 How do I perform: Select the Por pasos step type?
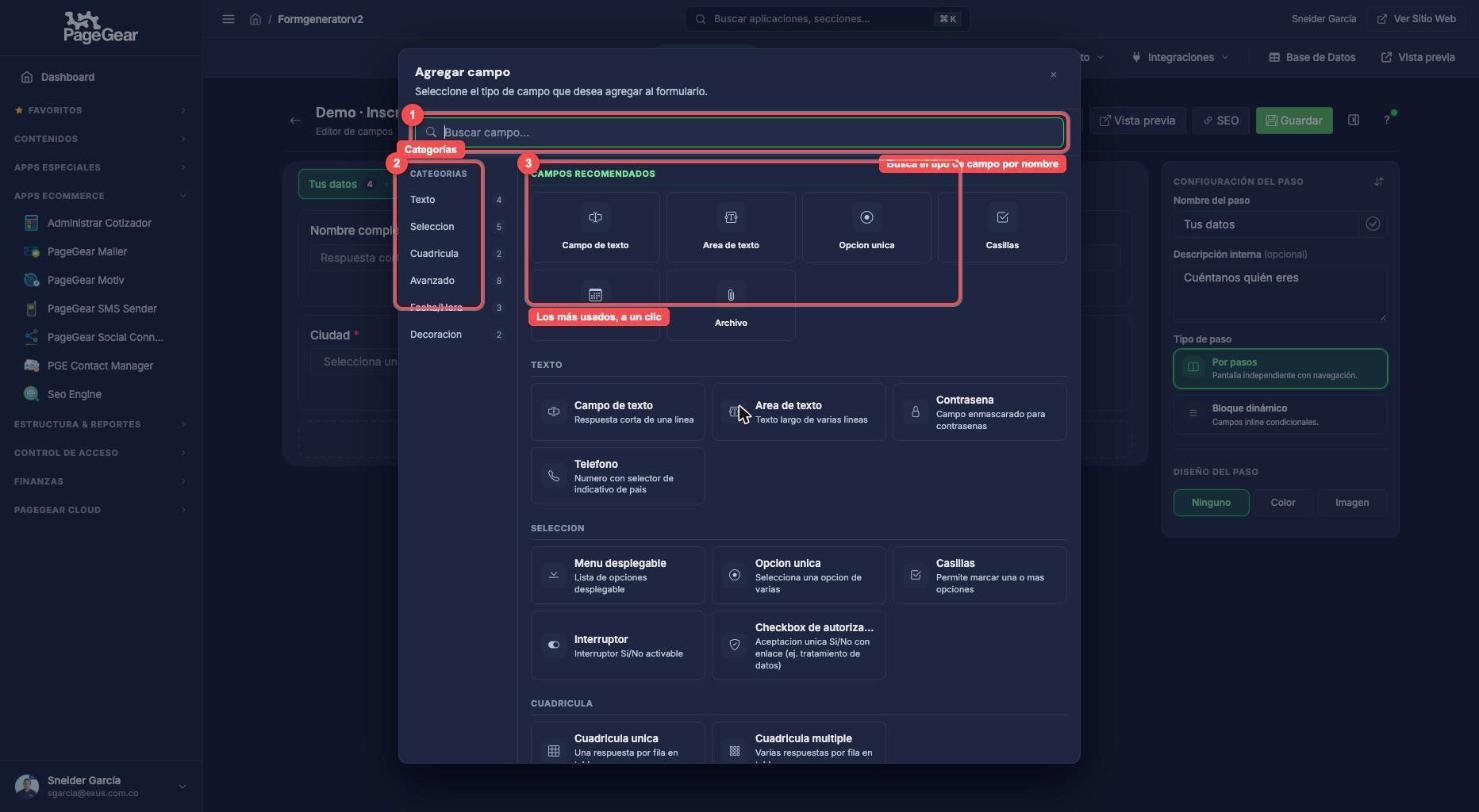(x=1280, y=368)
